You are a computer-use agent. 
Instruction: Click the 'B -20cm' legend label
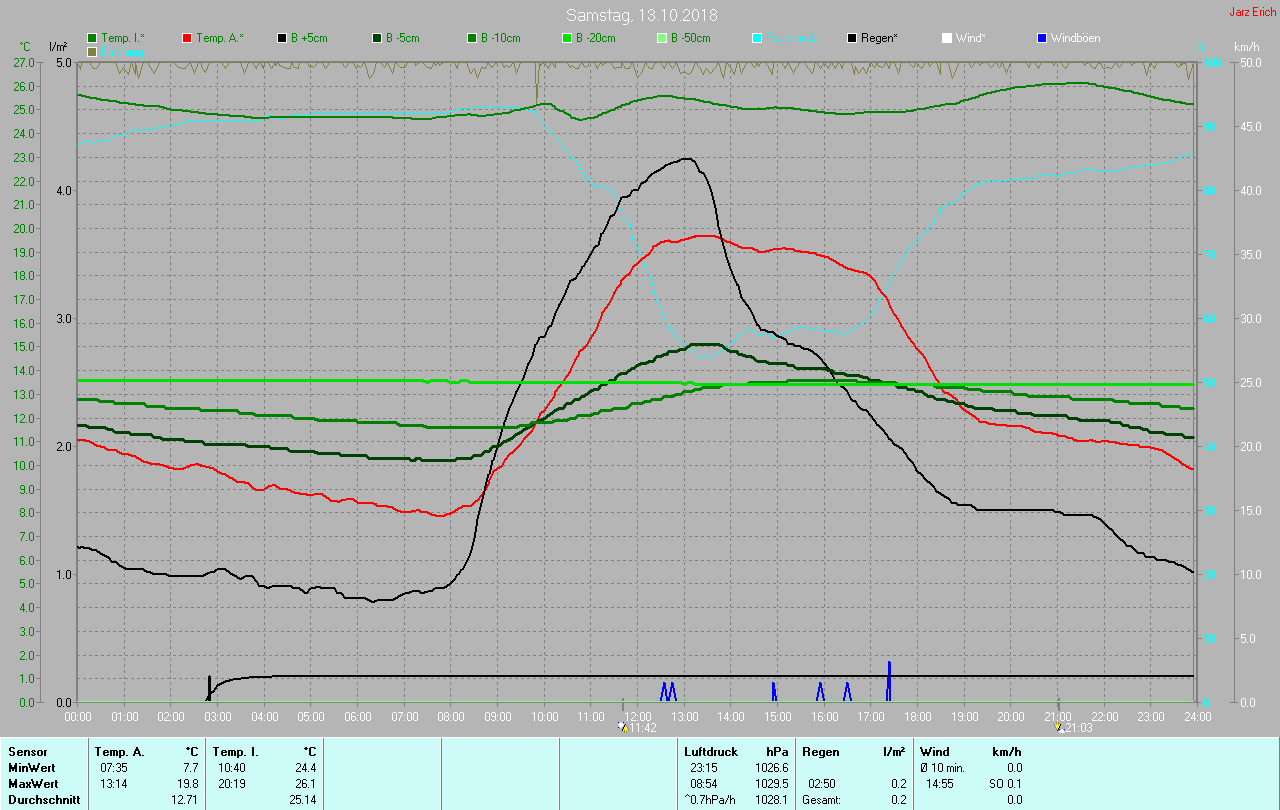pos(595,38)
